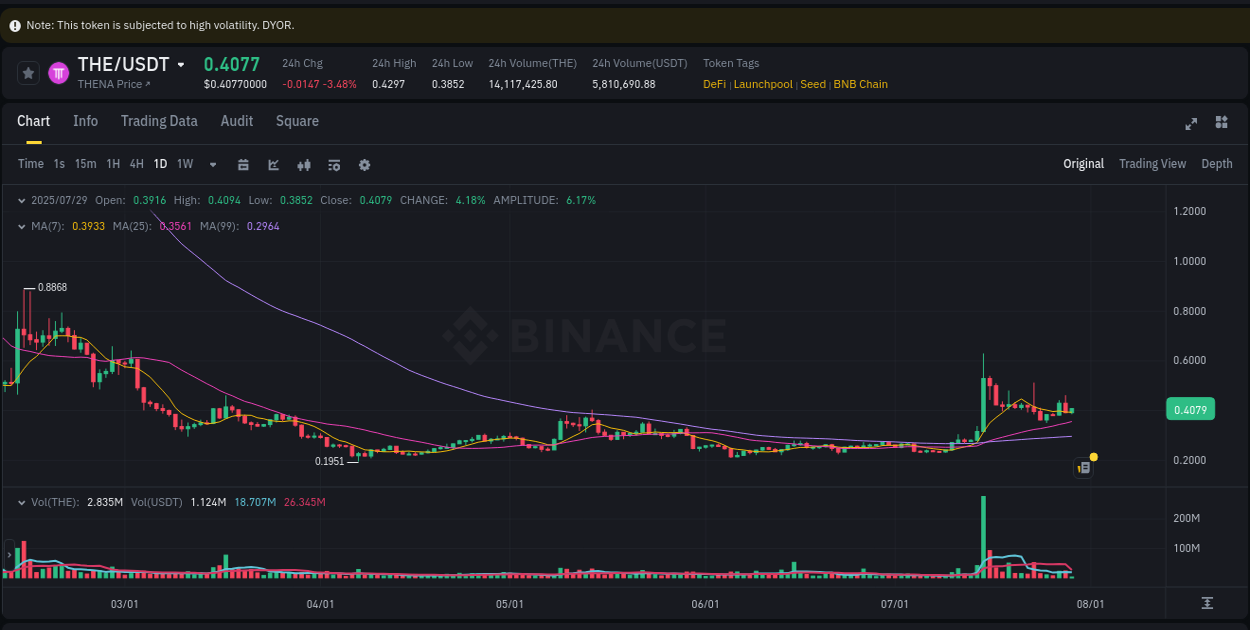The width and height of the screenshot is (1250, 630).
Task: Open the Depth chart view
Action: pos(1217,163)
